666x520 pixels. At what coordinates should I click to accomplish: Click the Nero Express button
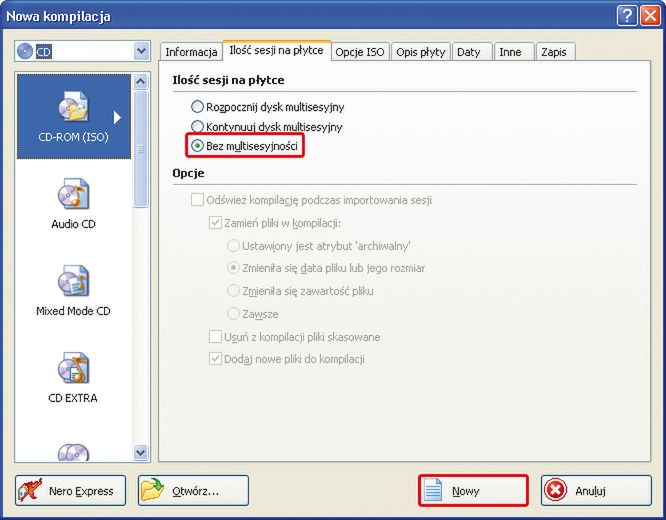point(71,491)
